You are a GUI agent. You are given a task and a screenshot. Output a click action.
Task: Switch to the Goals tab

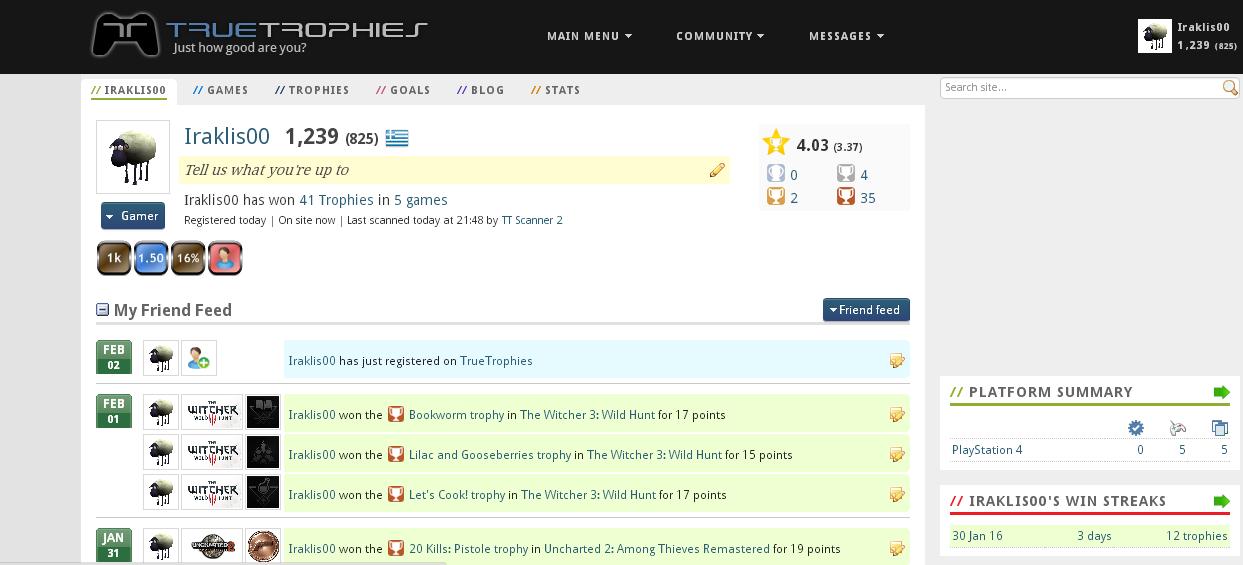coord(403,90)
